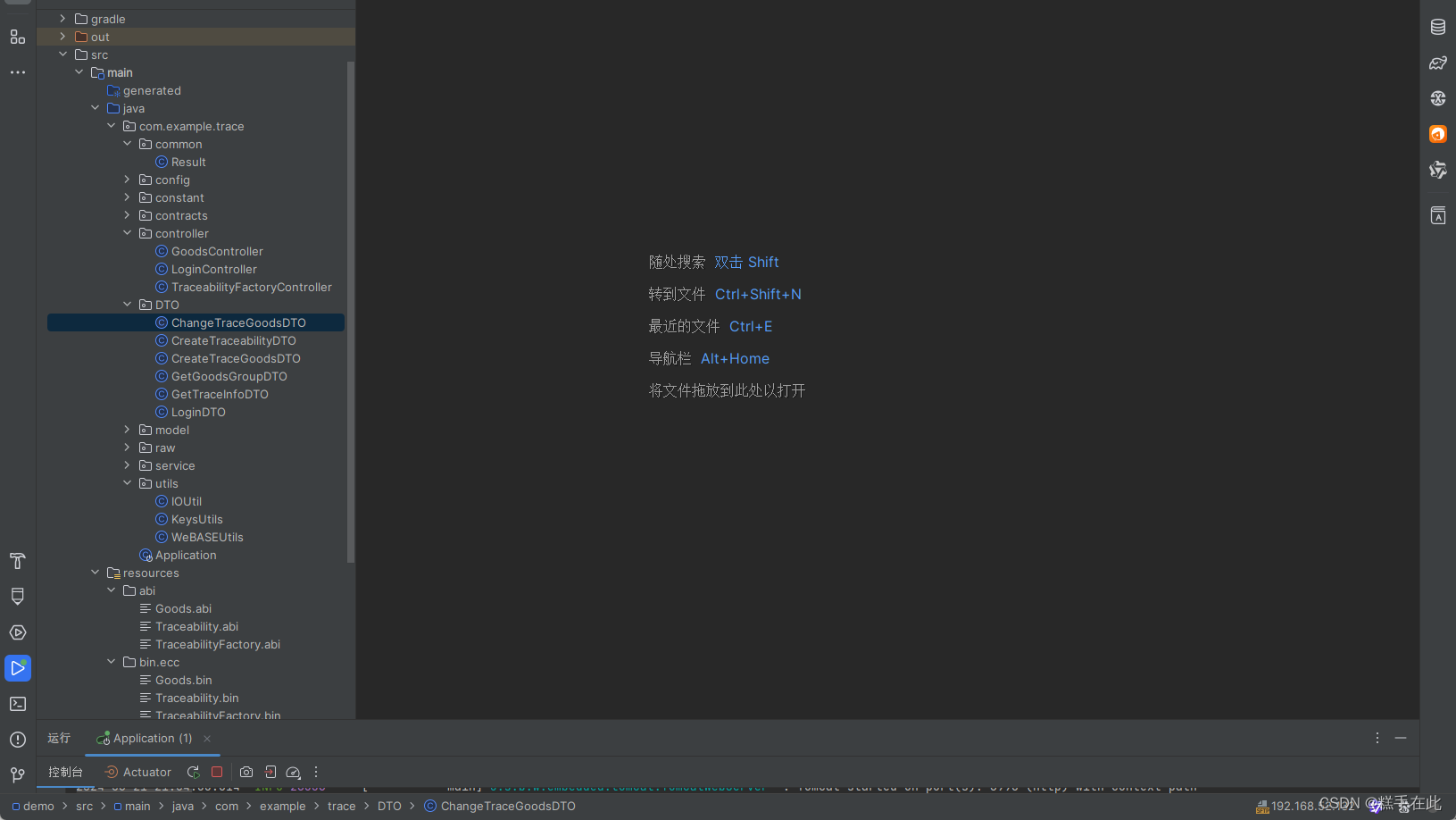The image size is (1456, 820).
Task: Select the ChangeTraceGoodsDTO class
Action: coord(196,322)
